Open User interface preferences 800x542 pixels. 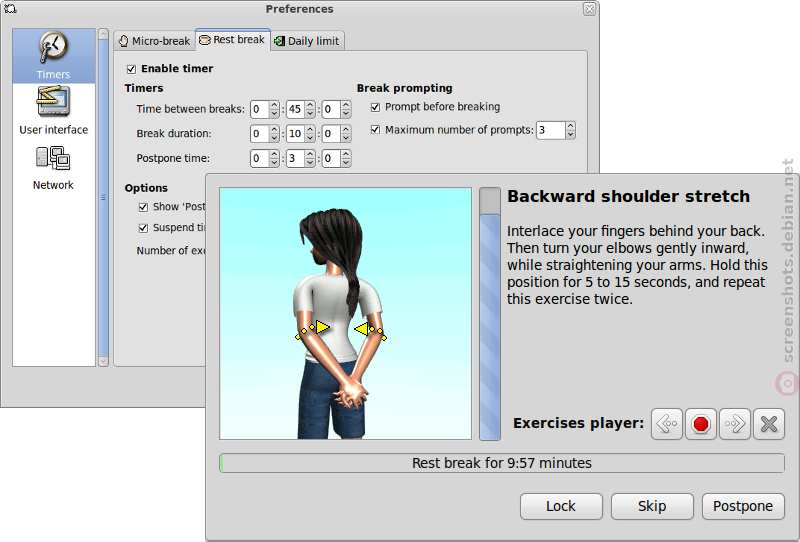pos(54,111)
